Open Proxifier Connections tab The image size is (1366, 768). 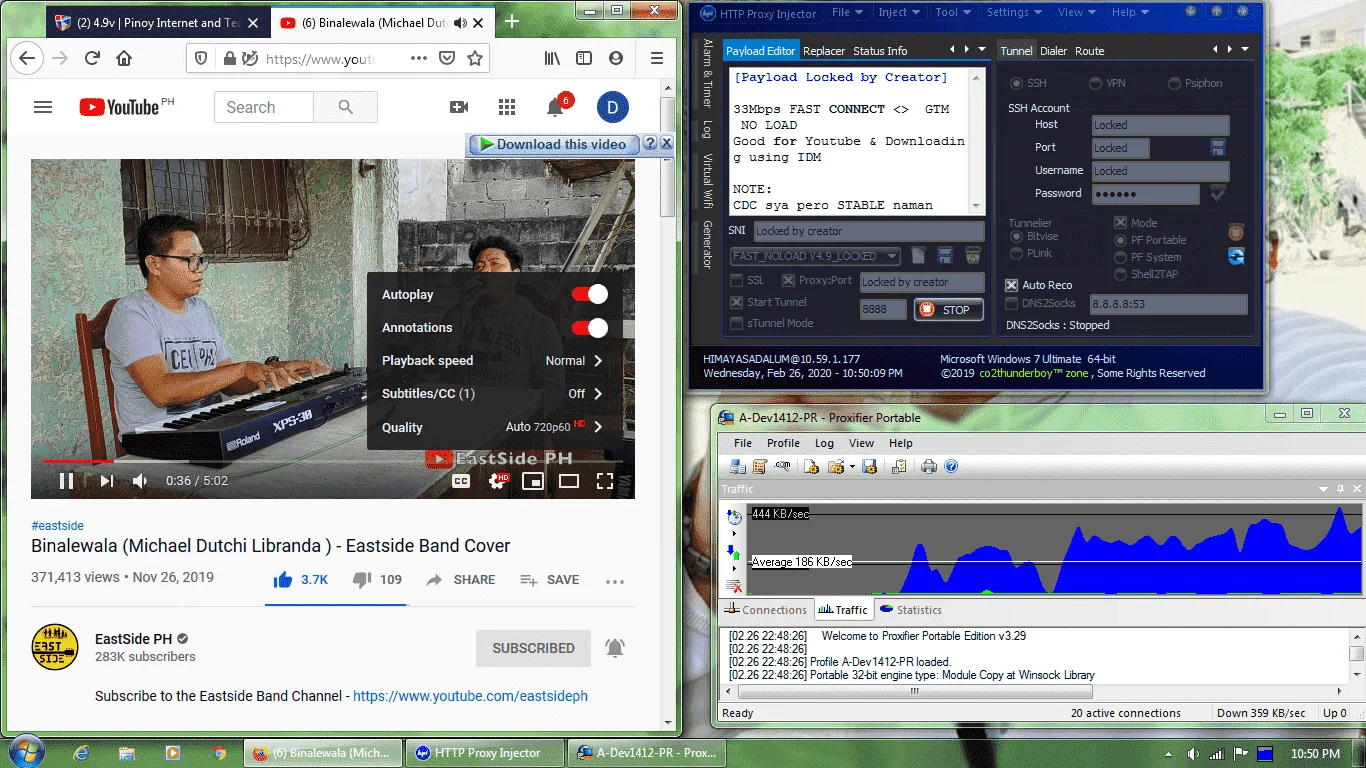(x=765, y=610)
